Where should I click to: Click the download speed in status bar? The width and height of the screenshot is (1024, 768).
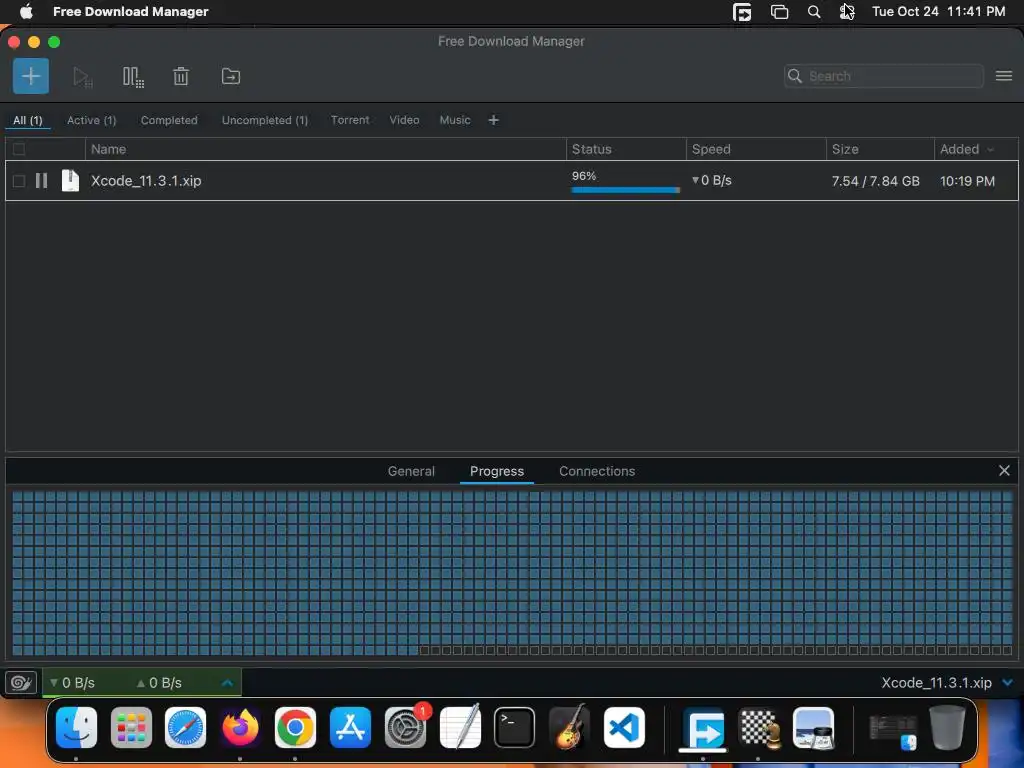(72, 683)
